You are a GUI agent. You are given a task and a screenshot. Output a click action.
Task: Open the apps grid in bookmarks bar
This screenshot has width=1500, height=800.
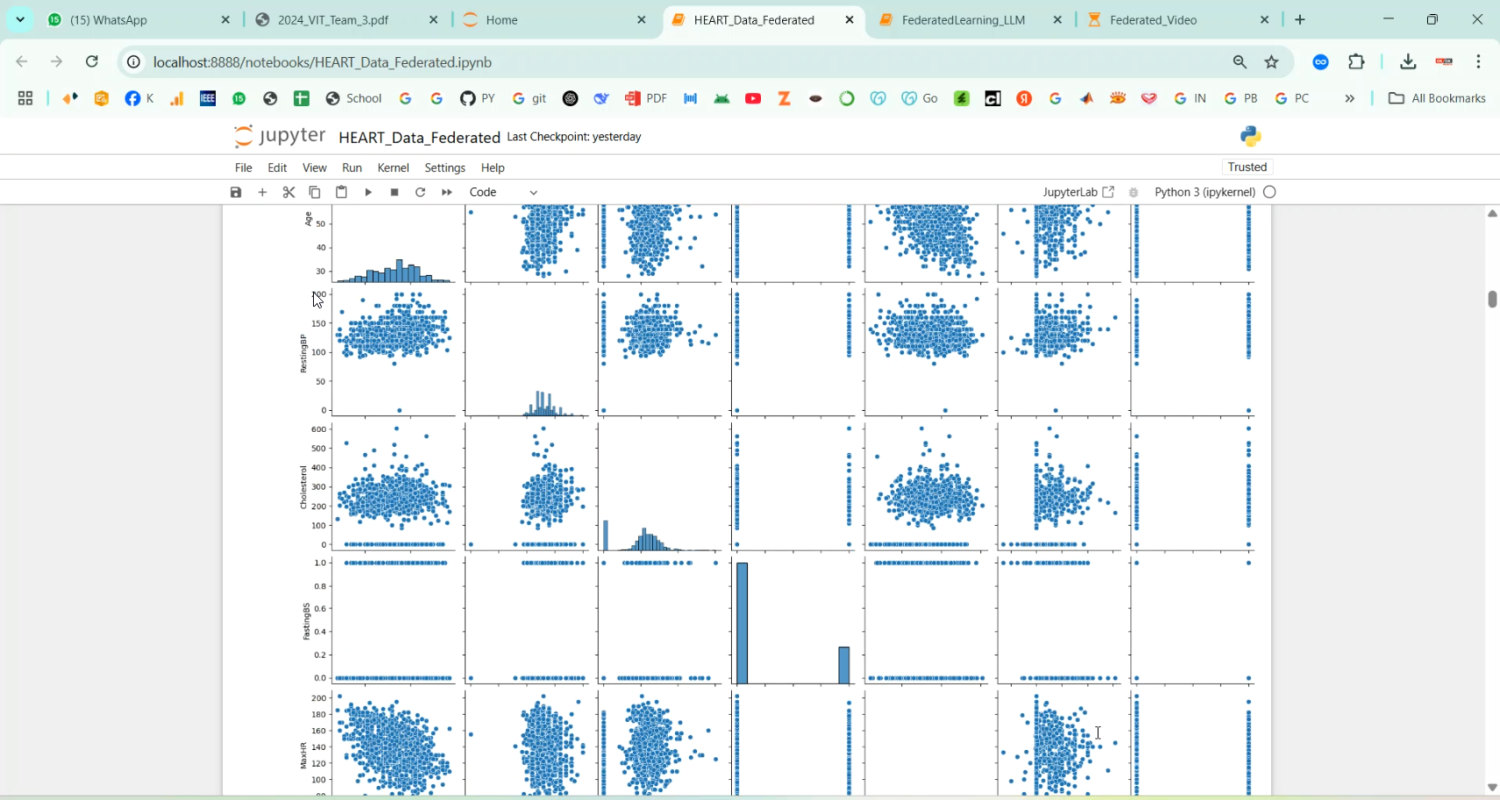tap(25, 98)
